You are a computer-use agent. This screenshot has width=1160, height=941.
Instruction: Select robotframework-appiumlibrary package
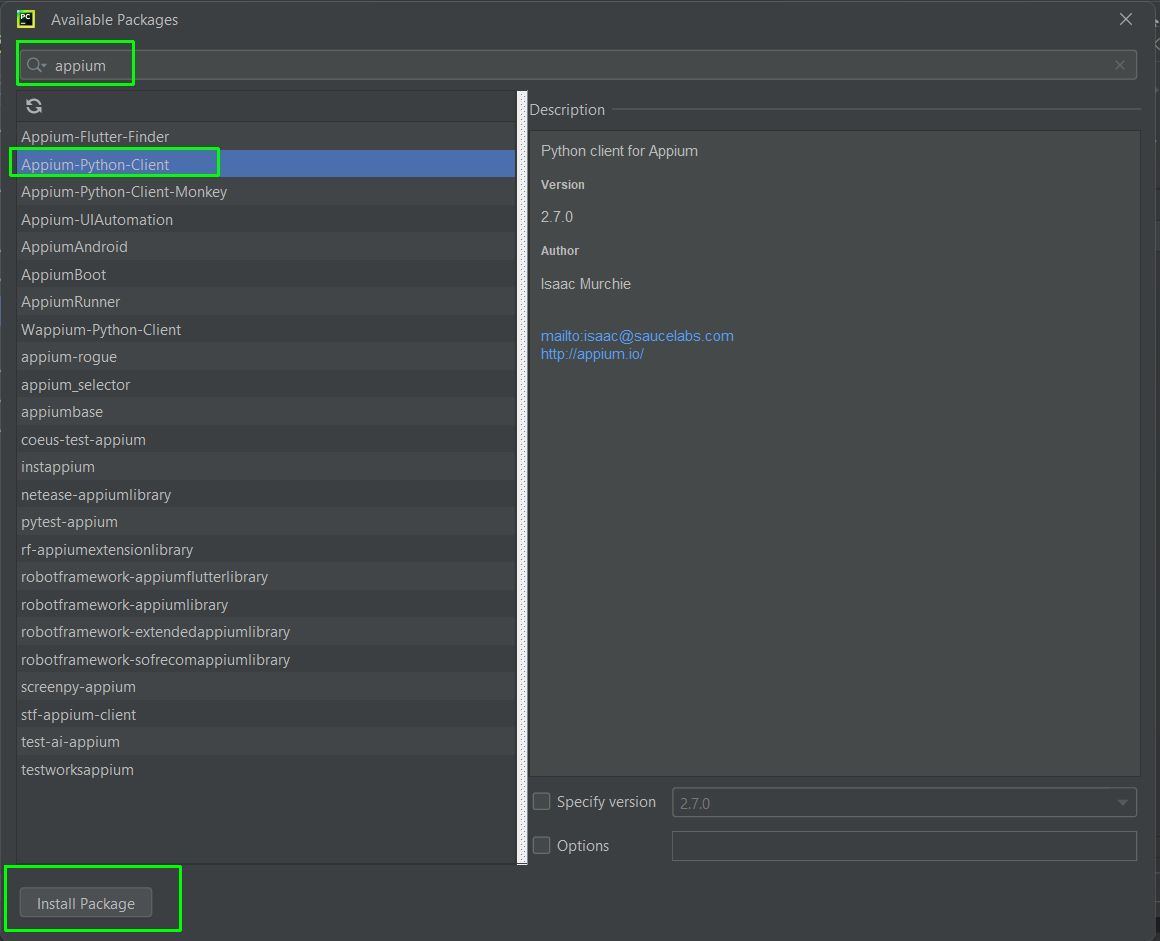point(266,604)
